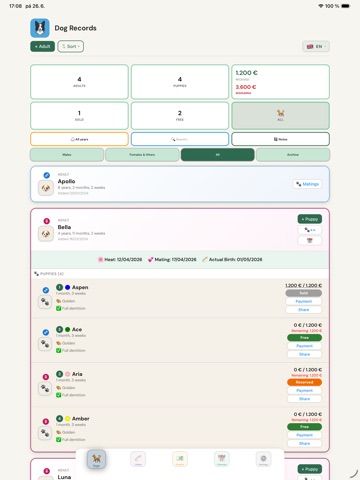Tap Amber's number 4 badge
The height and width of the screenshot is (480, 360).
pyautogui.click(x=59, y=418)
